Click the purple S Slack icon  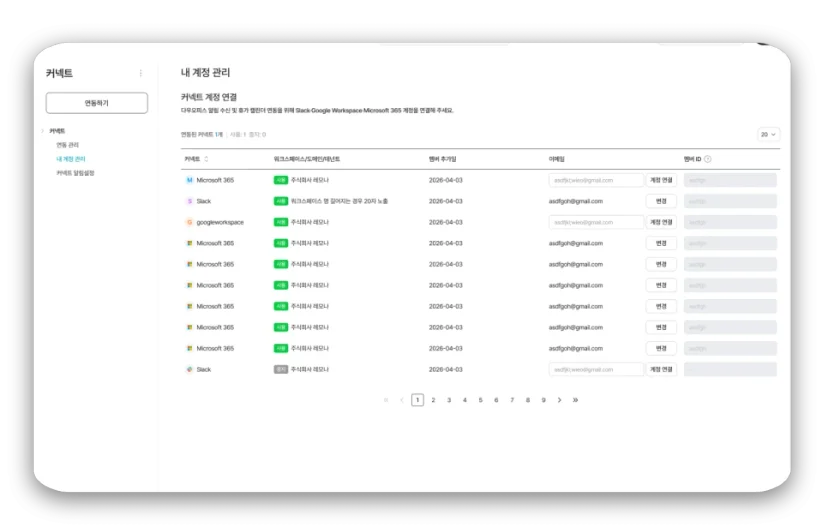[x=189, y=201]
